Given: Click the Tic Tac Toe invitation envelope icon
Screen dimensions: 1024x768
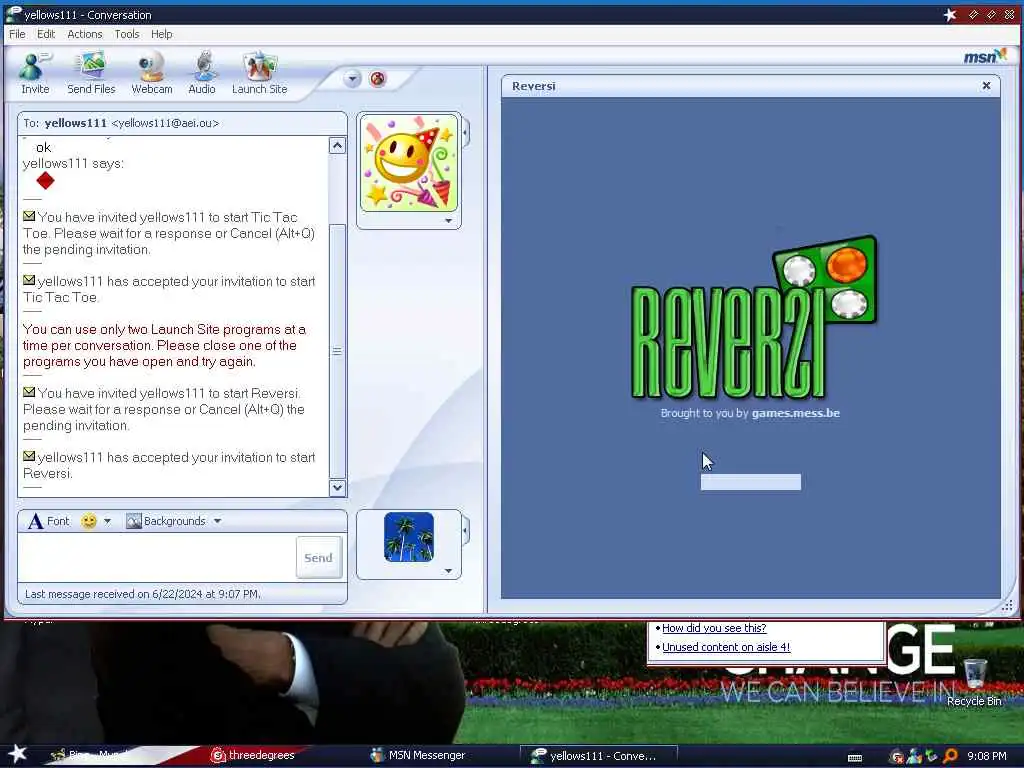Looking at the screenshot, I should [29, 216].
